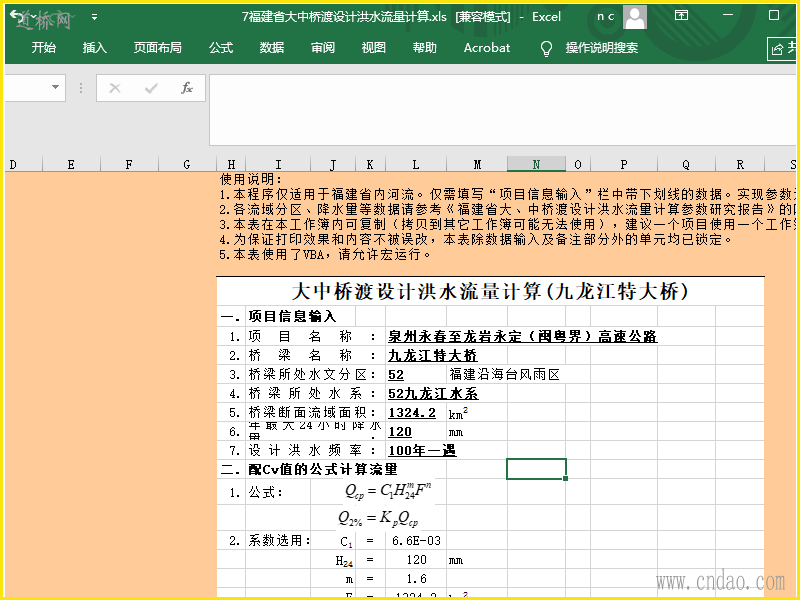Click the 桥梁所处水文分区 label cell
The width and height of the screenshot is (800, 600).
point(313,374)
